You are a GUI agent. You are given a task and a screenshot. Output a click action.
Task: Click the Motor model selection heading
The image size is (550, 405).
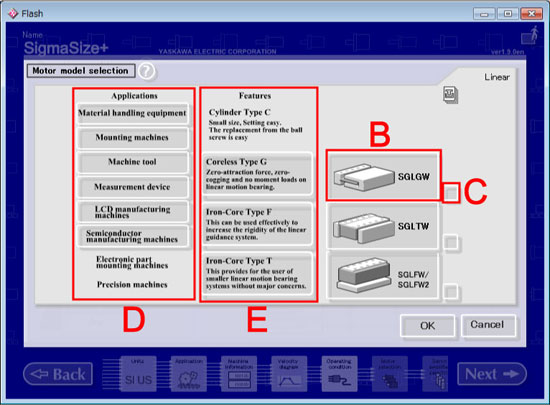coord(81,71)
